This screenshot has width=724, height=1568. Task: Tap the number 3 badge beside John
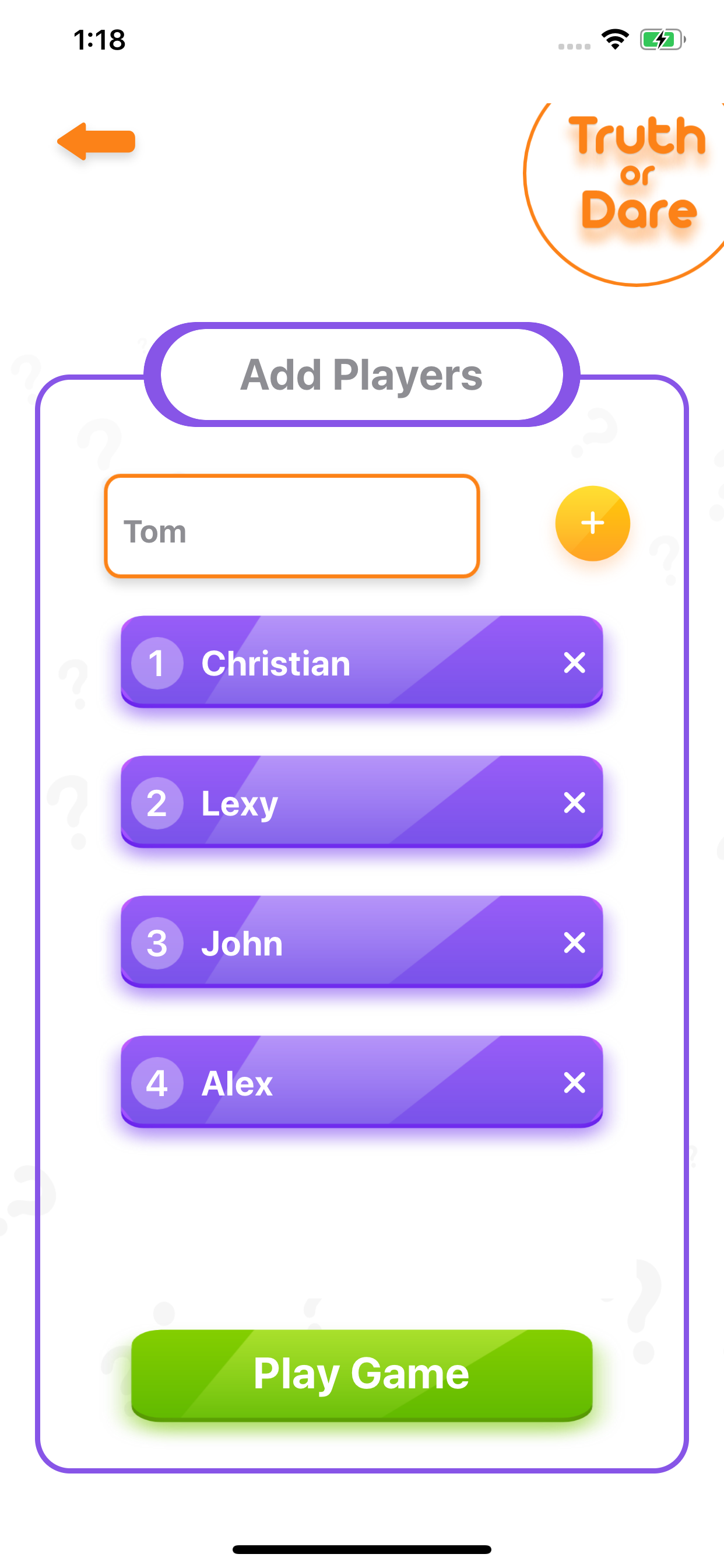click(x=157, y=943)
